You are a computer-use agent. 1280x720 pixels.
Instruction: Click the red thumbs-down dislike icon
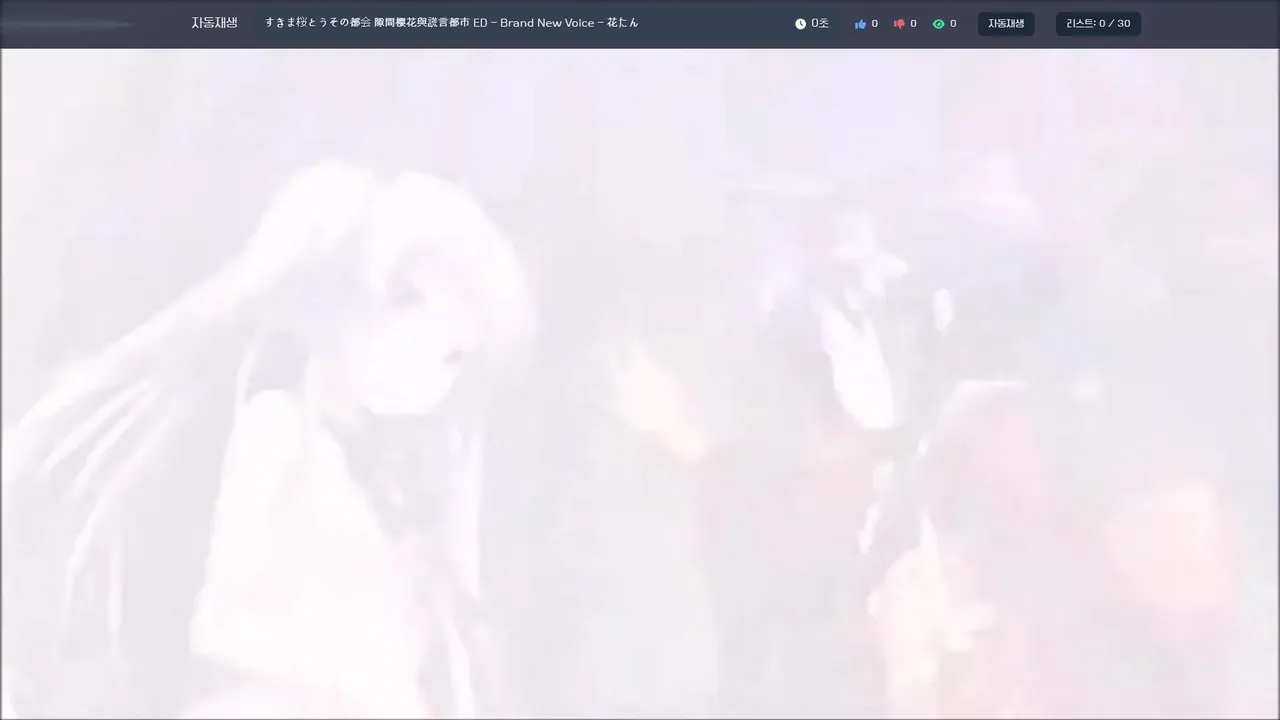899,24
